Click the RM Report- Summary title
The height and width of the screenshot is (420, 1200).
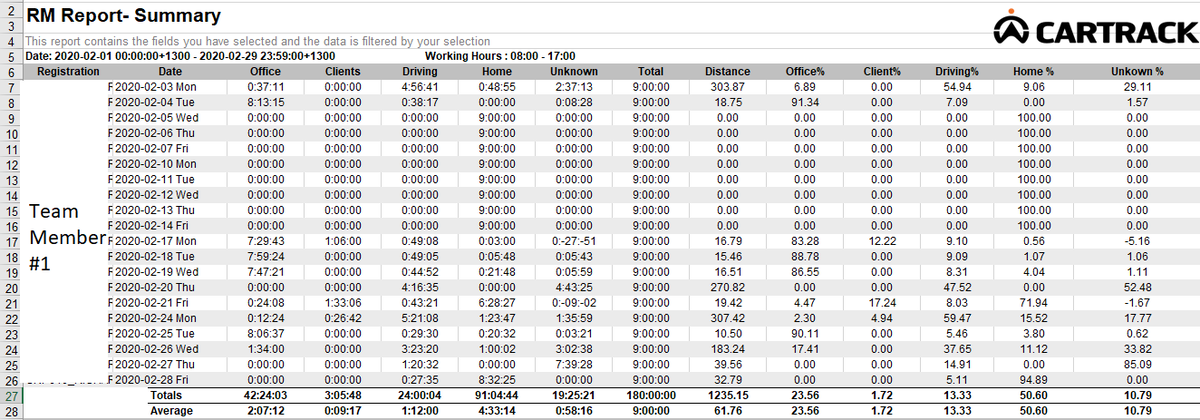pyautogui.click(x=110, y=16)
